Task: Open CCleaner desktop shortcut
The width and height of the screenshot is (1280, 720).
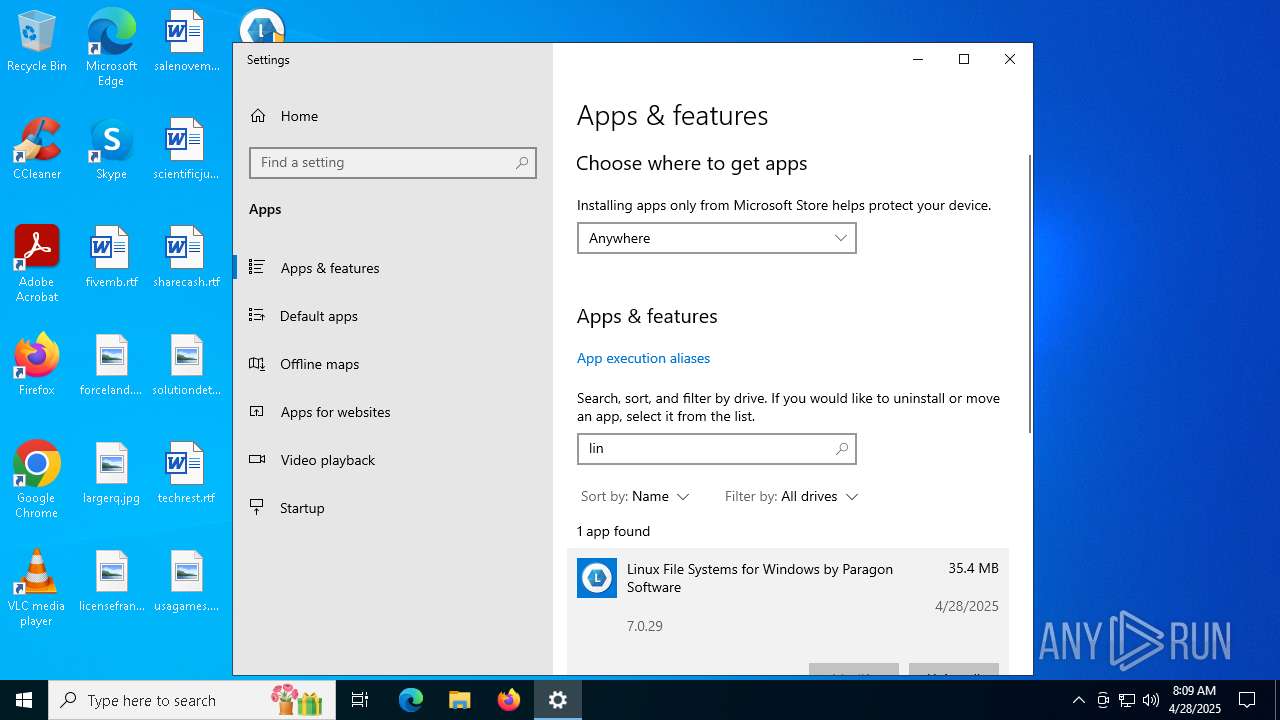Action: click(37, 150)
